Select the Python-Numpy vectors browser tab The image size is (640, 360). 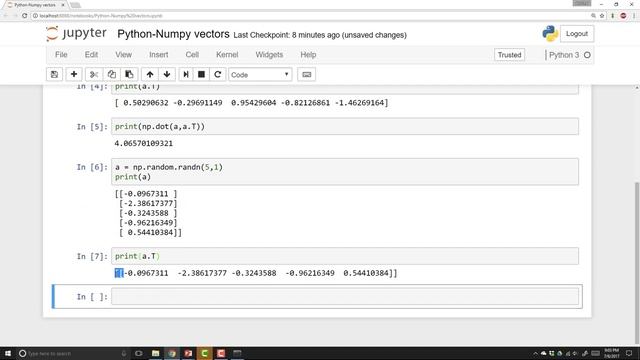pos(35,5)
